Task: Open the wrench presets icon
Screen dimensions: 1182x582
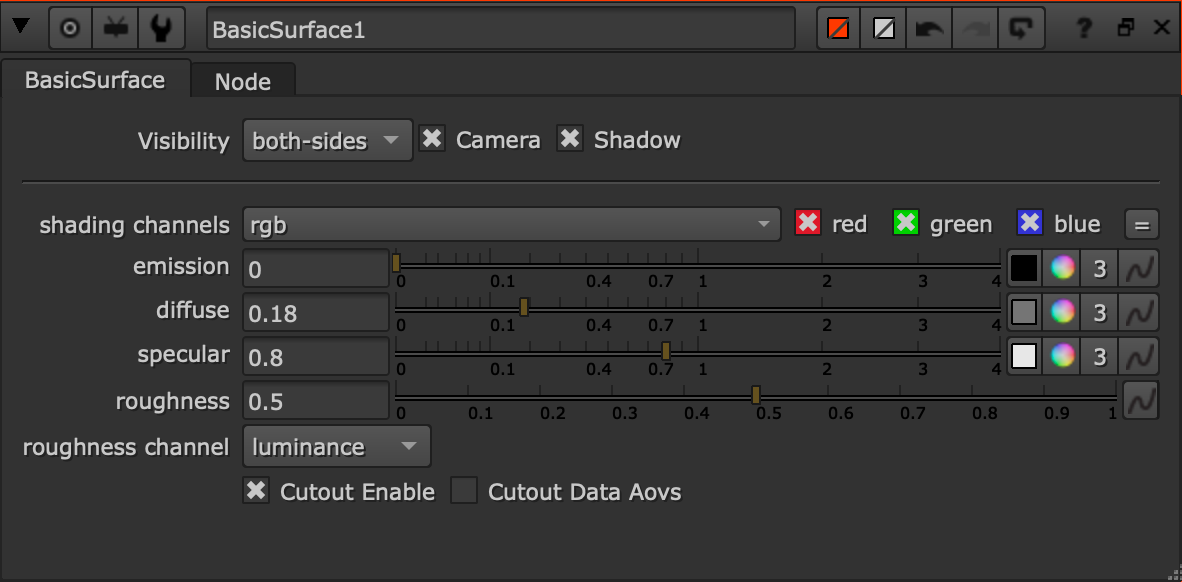Action: [x=160, y=29]
